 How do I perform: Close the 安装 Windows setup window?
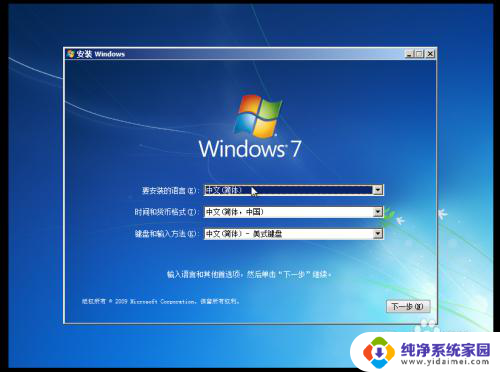coord(430,54)
